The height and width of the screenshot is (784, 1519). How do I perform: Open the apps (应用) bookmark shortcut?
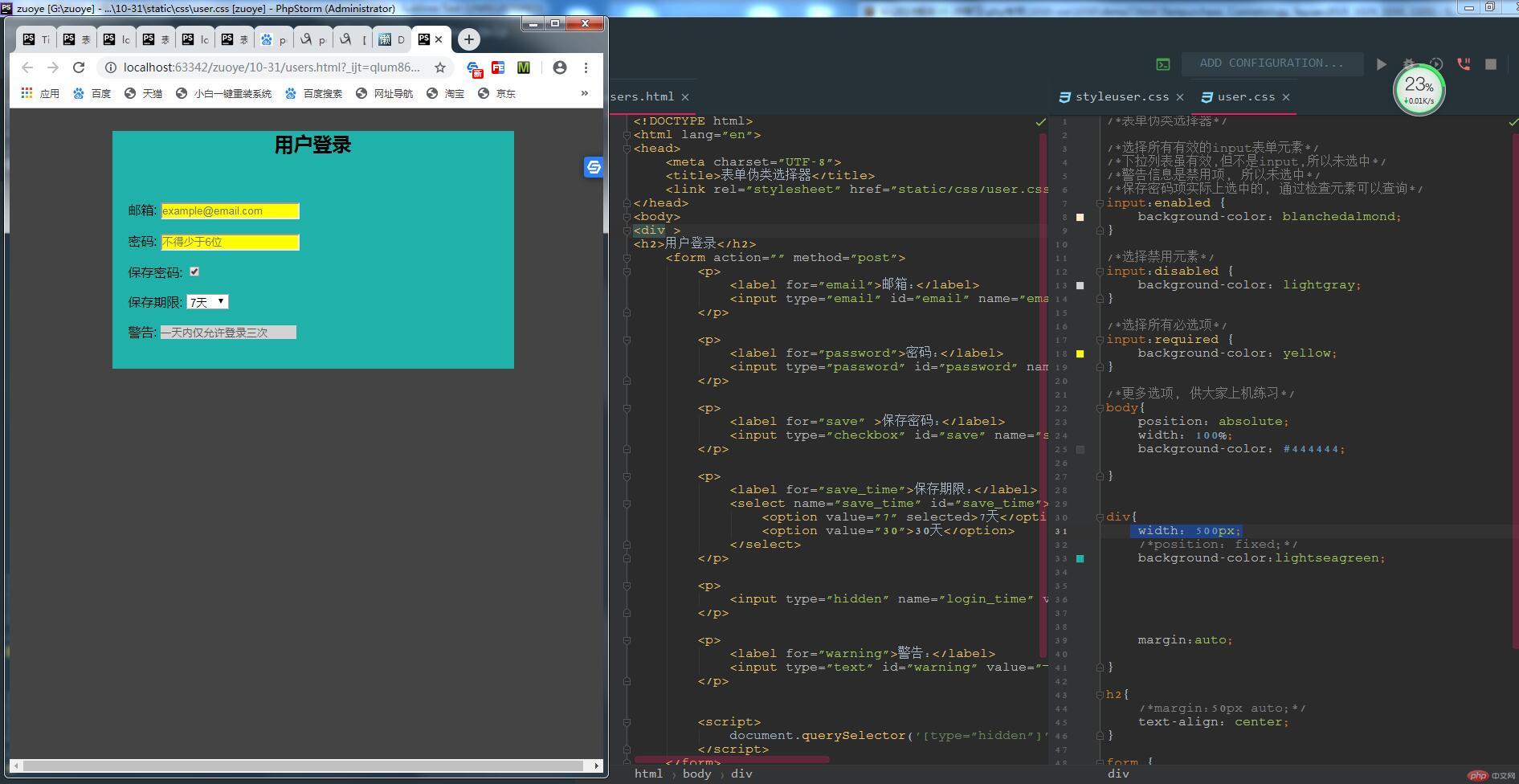[x=40, y=93]
